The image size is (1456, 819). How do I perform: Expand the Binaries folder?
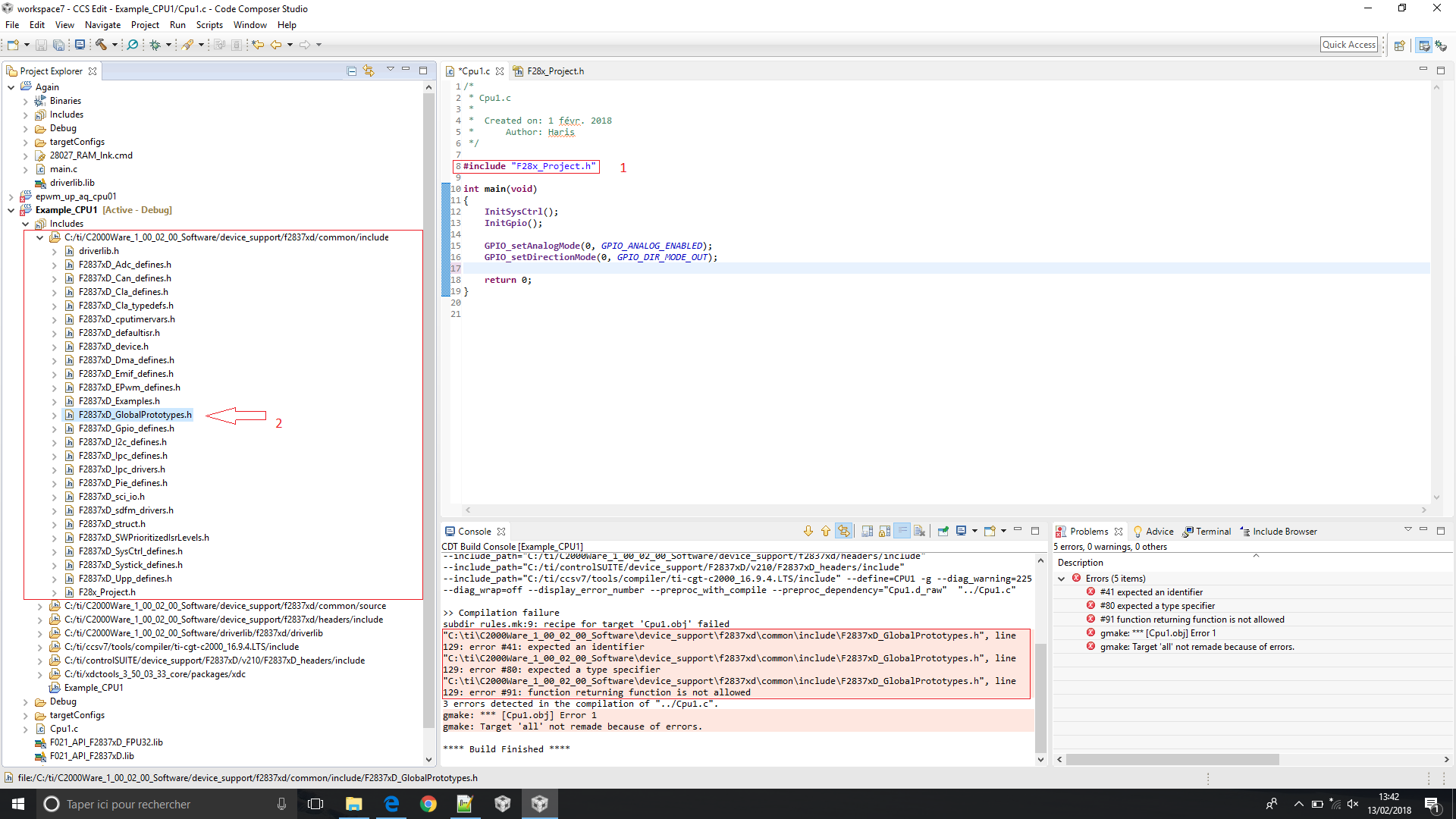coord(25,101)
